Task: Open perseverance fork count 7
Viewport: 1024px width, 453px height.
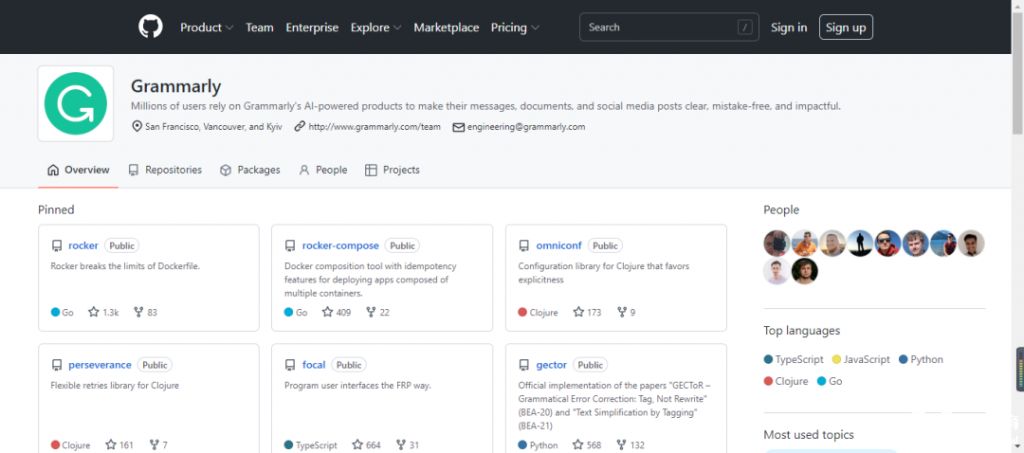Action: click(158, 445)
